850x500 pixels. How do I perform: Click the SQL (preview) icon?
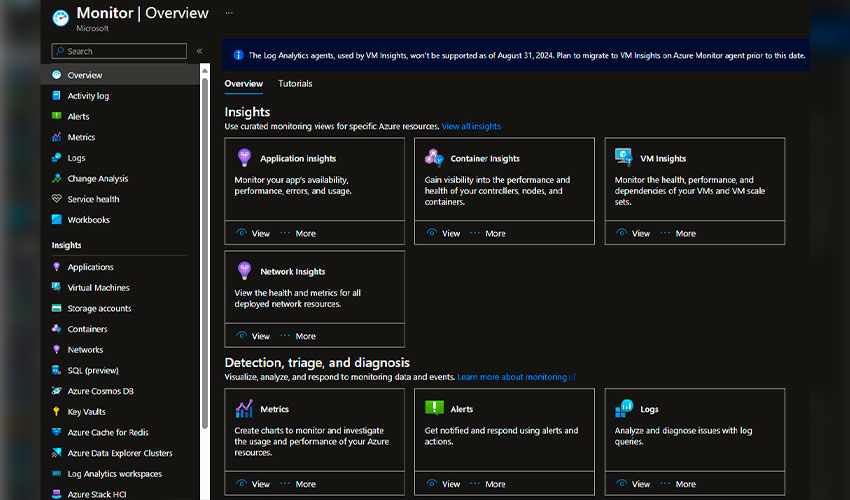coord(56,370)
